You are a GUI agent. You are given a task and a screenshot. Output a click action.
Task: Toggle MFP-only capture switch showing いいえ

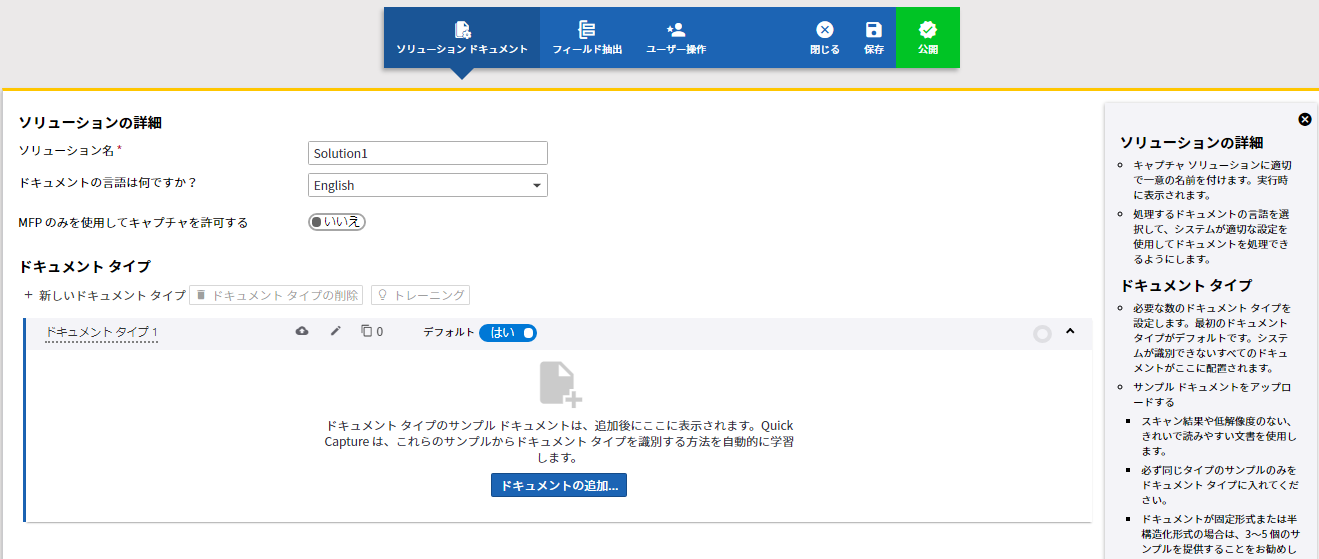(x=337, y=222)
